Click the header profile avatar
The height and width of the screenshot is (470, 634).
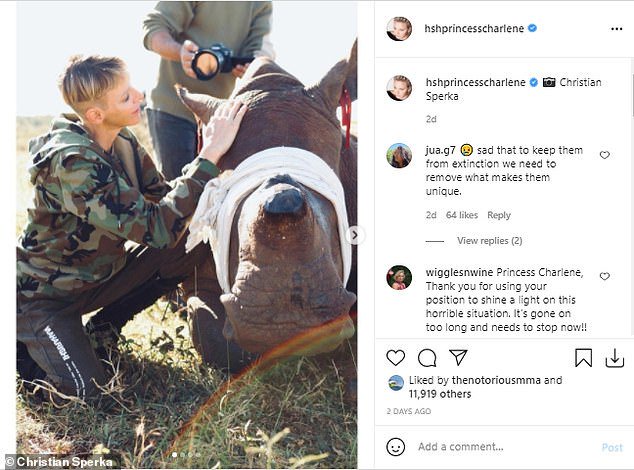[399, 28]
